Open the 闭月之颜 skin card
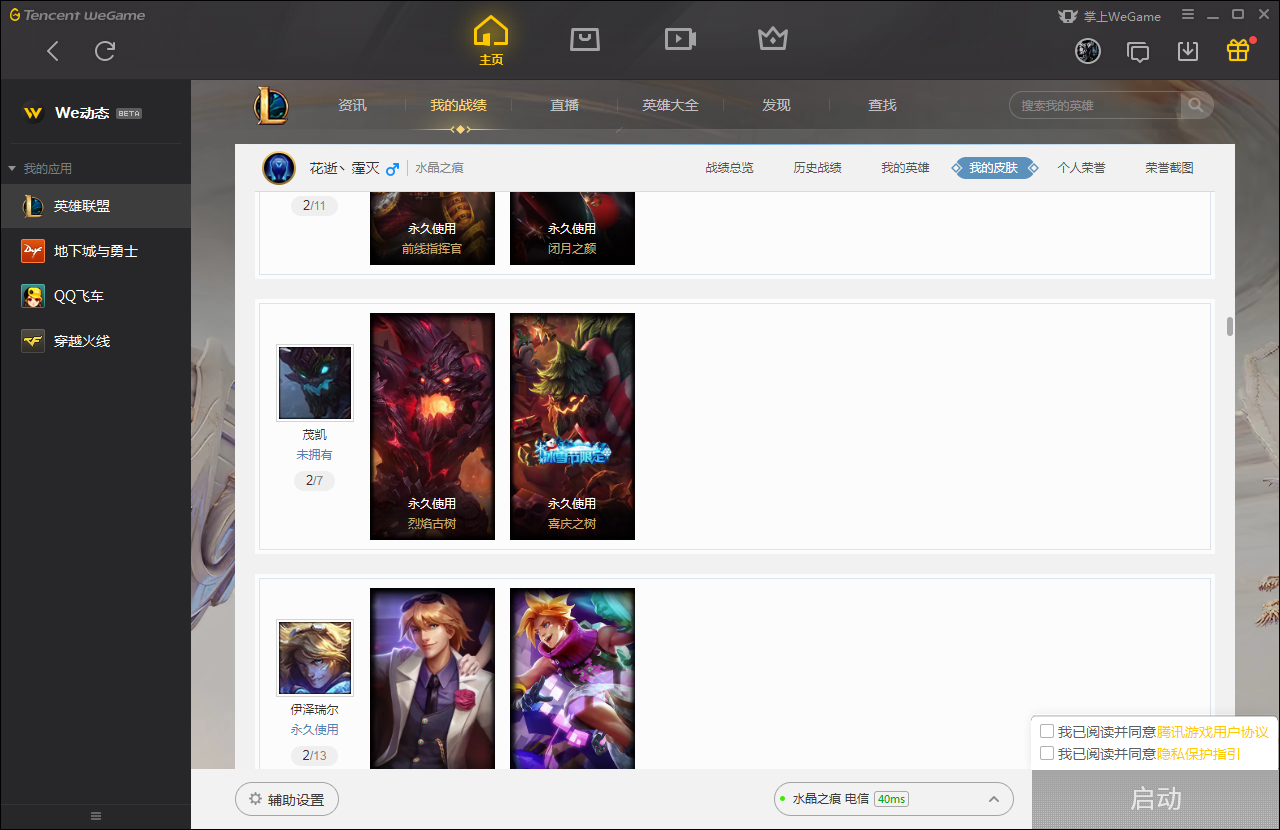 coord(572,228)
